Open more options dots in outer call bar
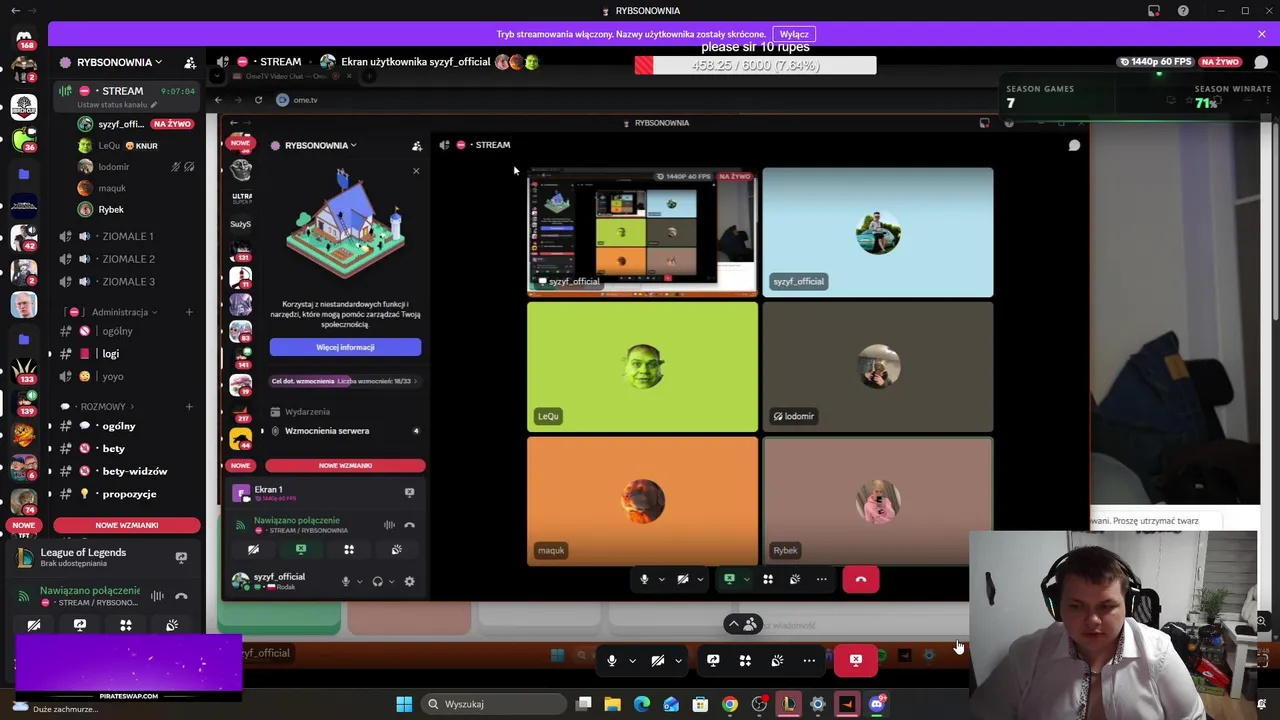 pyautogui.click(x=809, y=660)
